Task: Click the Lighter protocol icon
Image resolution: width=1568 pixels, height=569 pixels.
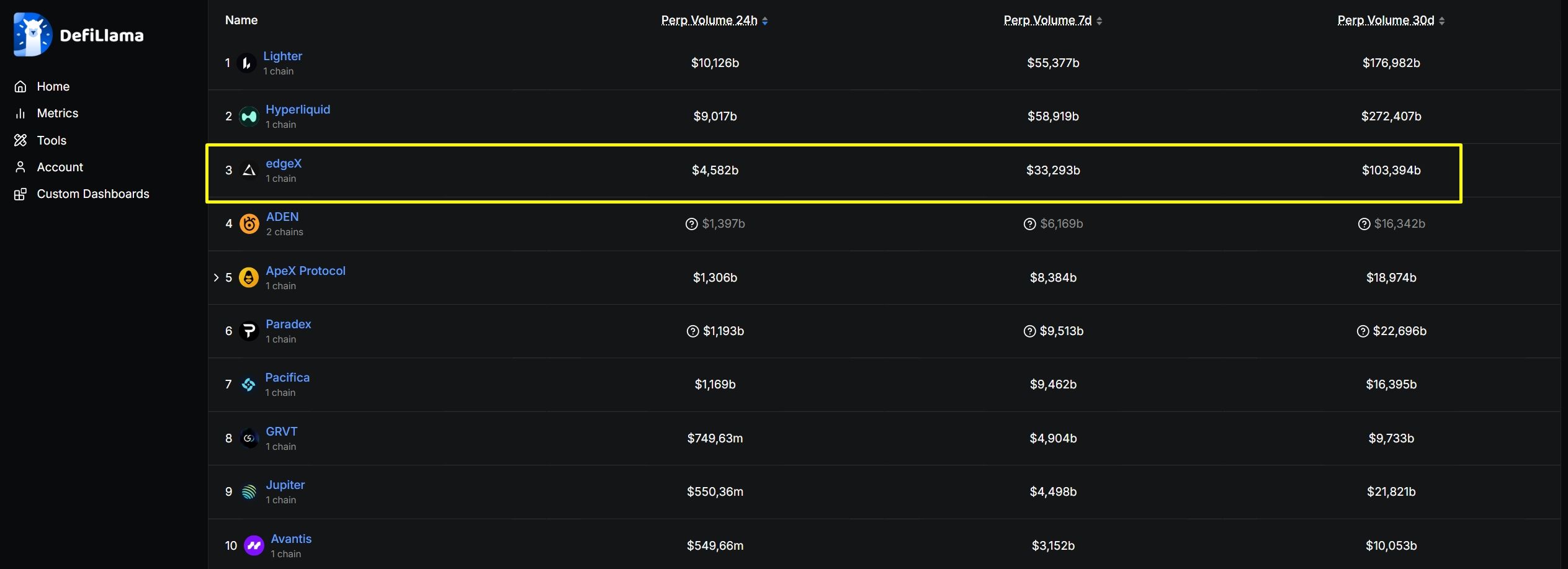Action: pos(246,63)
